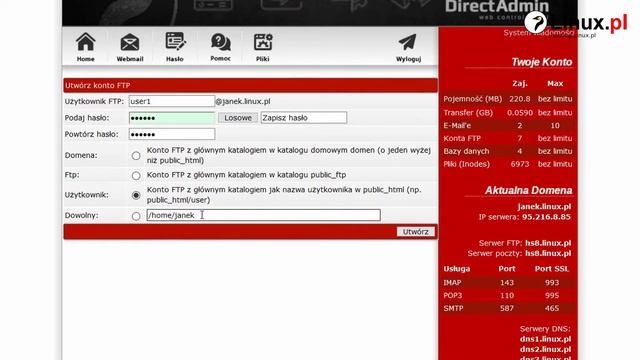This screenshot has width=640, height=360.
Task: Click the Pliki label in navigation
Action: 262,59
